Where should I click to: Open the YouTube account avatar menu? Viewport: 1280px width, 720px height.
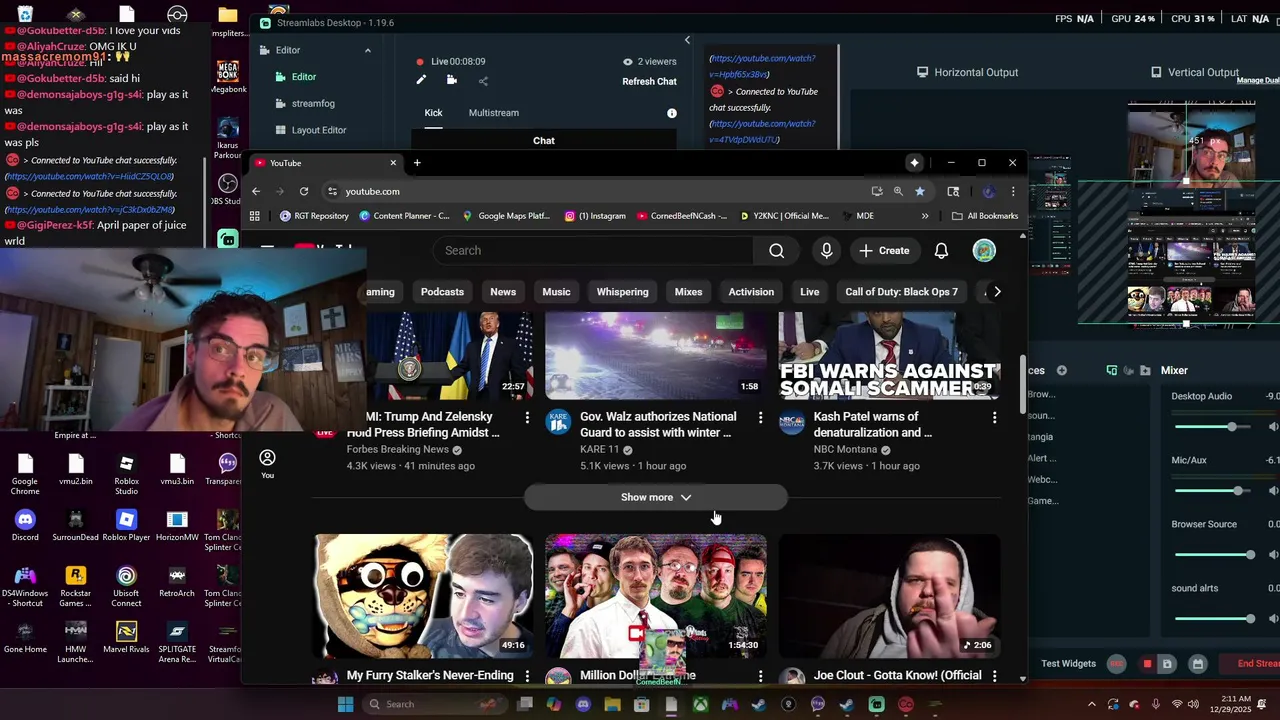click(984, 251)
